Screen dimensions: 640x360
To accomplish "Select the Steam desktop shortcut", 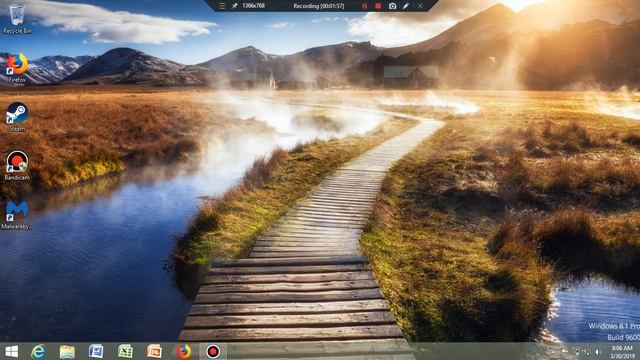I will click(17, 117).
